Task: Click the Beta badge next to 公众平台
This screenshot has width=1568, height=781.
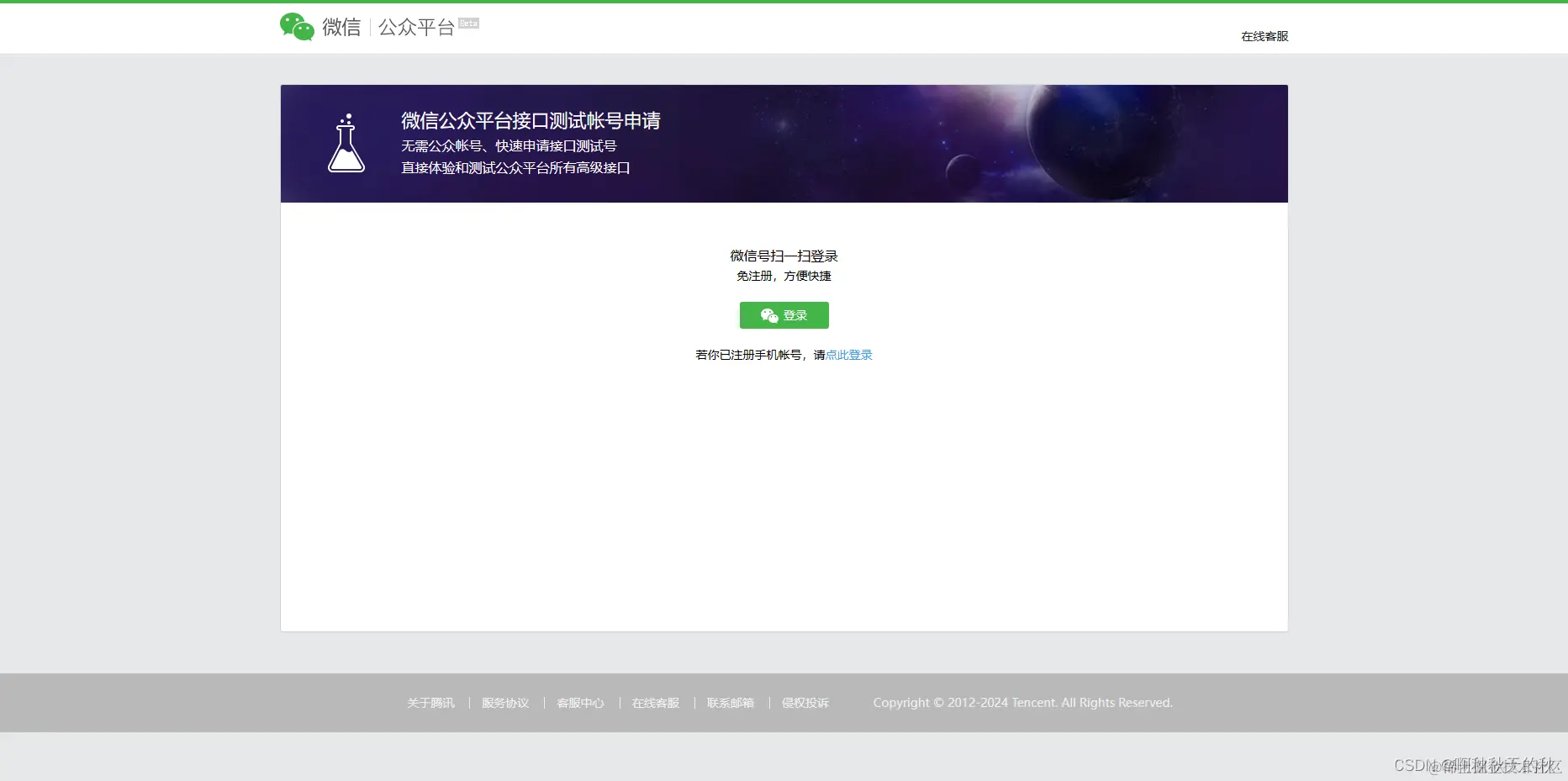Action: coord(467,23)
